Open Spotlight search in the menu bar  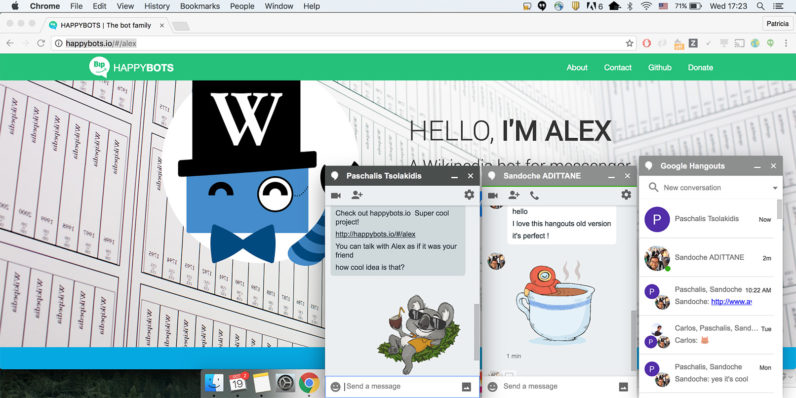[760, 6]
